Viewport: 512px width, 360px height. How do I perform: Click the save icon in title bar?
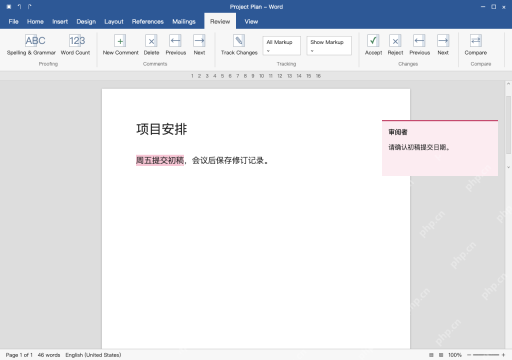point(9,7)
